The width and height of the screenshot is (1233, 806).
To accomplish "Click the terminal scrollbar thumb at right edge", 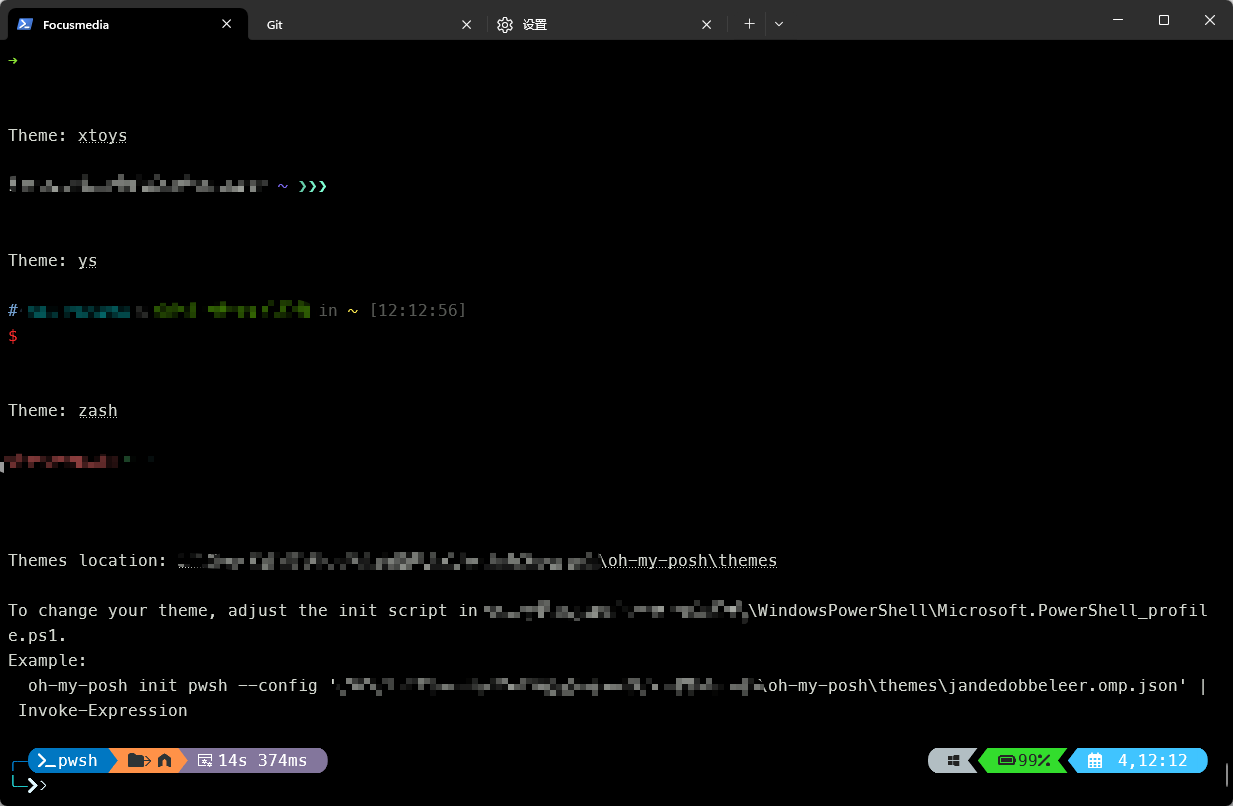I will (1226, 774).
